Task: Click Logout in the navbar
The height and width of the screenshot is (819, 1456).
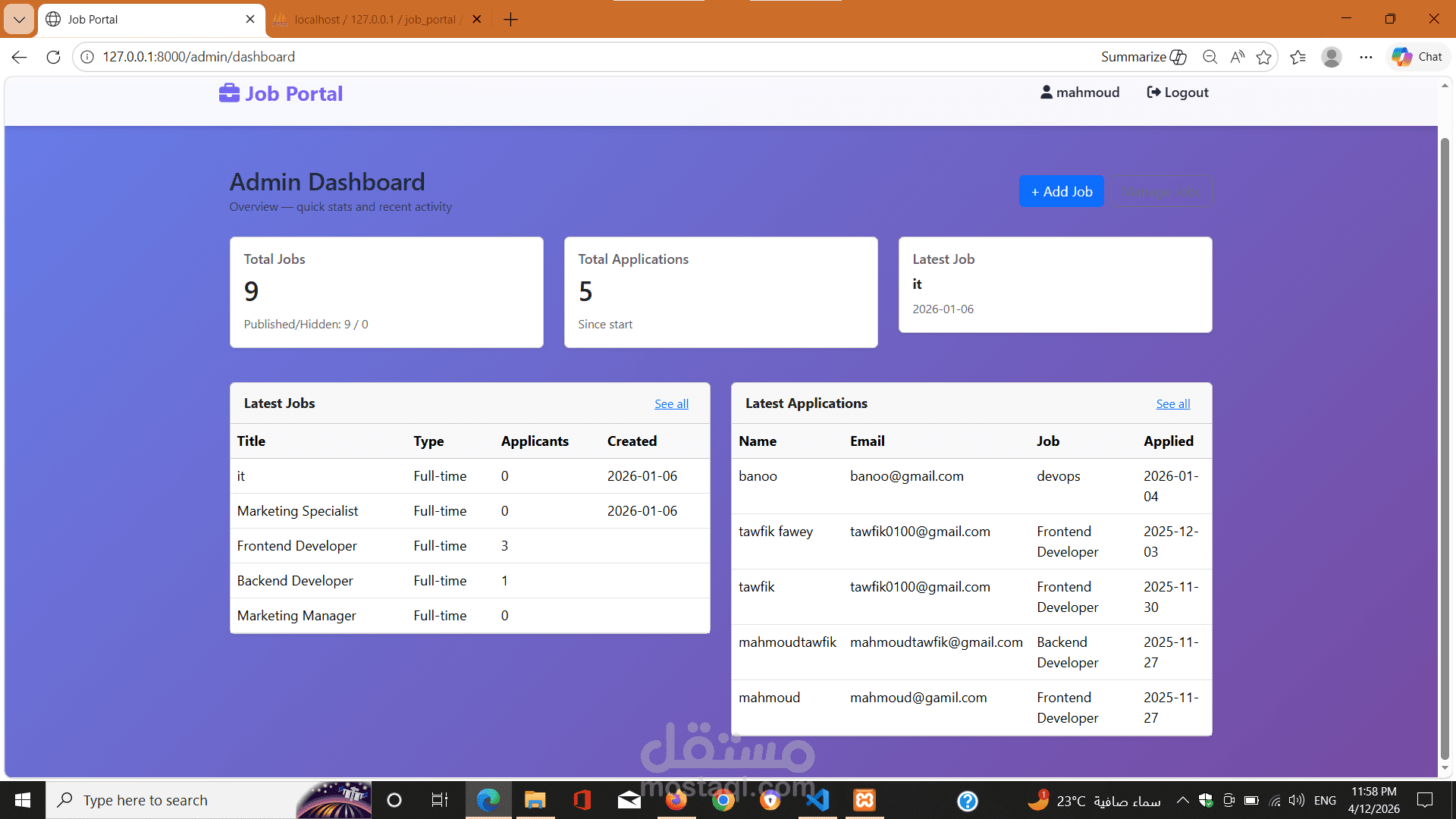Action: (x=1178, y=93)
